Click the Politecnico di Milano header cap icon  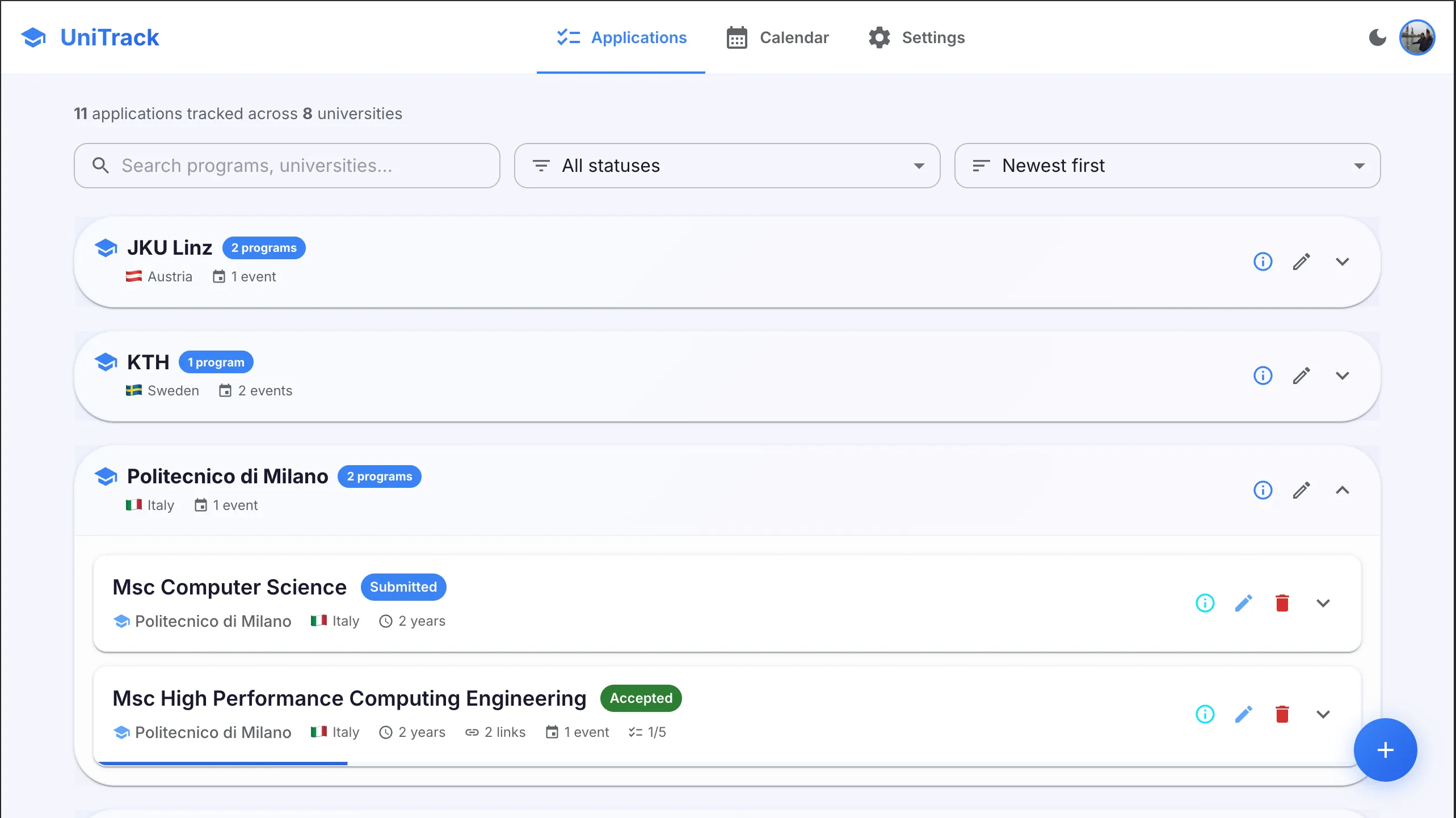(x=106, y=477)
